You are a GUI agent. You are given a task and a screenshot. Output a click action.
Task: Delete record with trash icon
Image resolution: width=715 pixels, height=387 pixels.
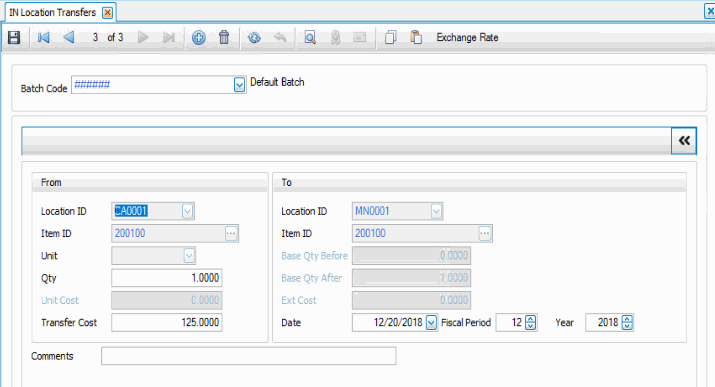pos(224,37)
